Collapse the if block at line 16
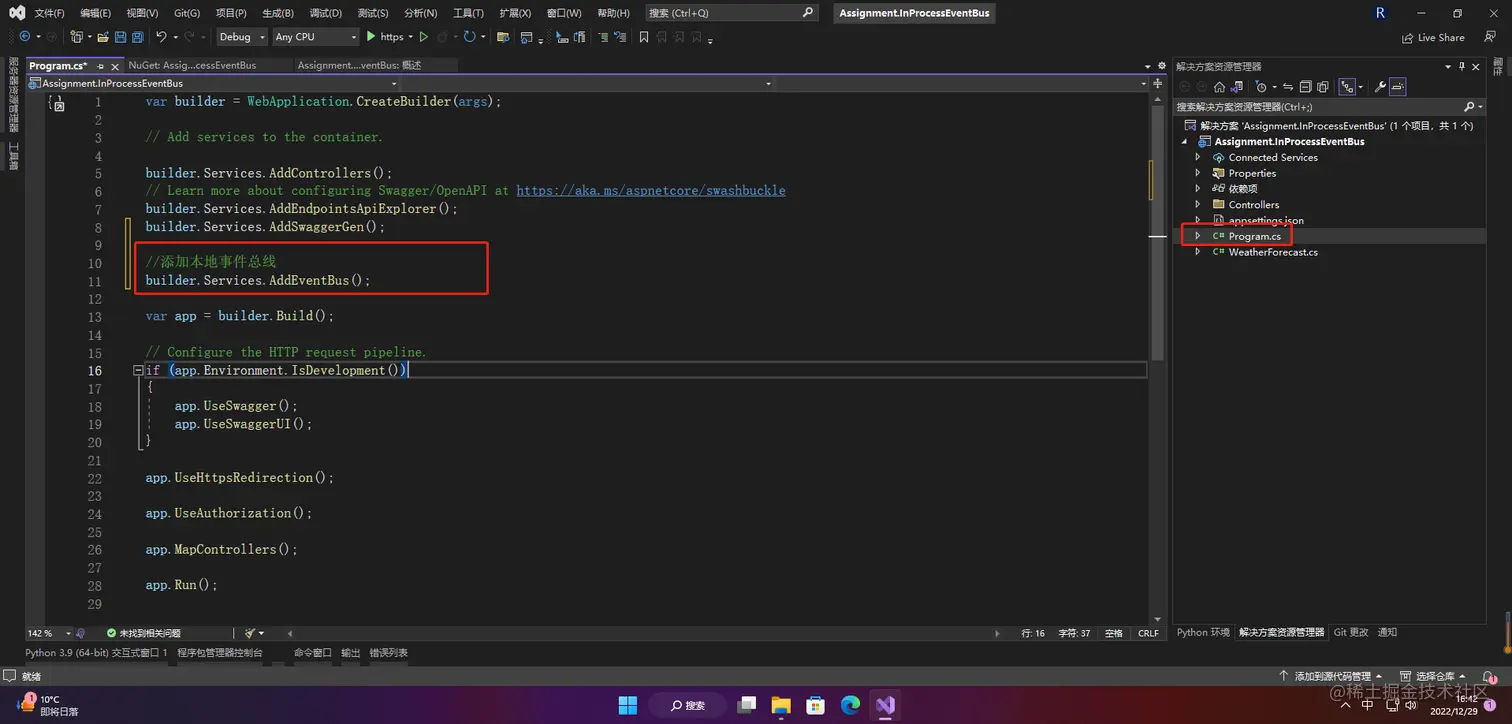Image resolution: width=1512 pixels, height=724 pixels. tap(138, 370)
